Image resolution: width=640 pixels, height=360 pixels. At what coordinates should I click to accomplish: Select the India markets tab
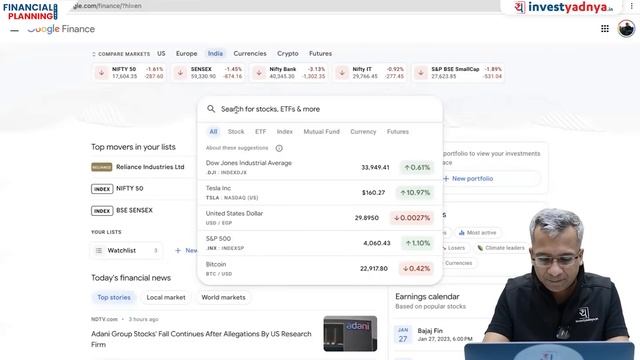pos(215,53)
